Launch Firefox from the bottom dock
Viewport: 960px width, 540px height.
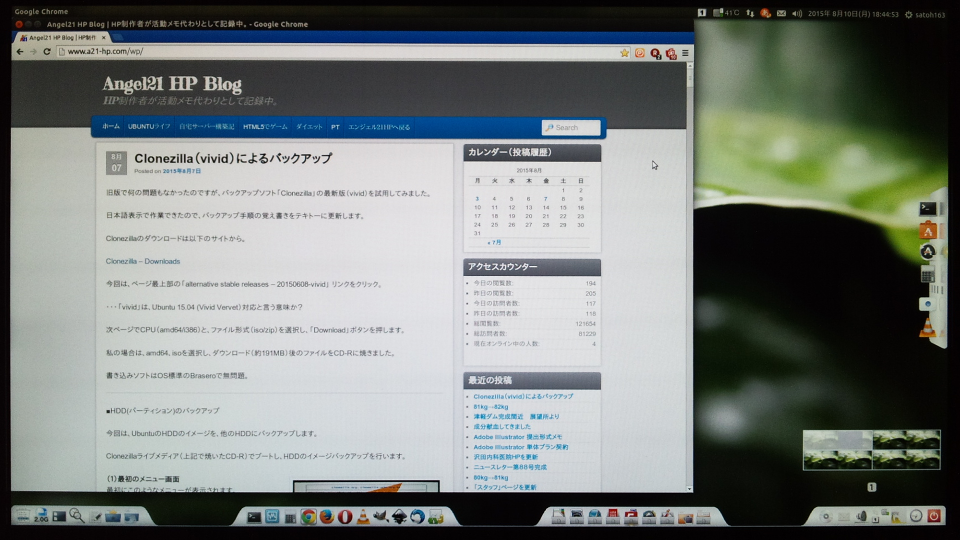(x=327, y=517)
